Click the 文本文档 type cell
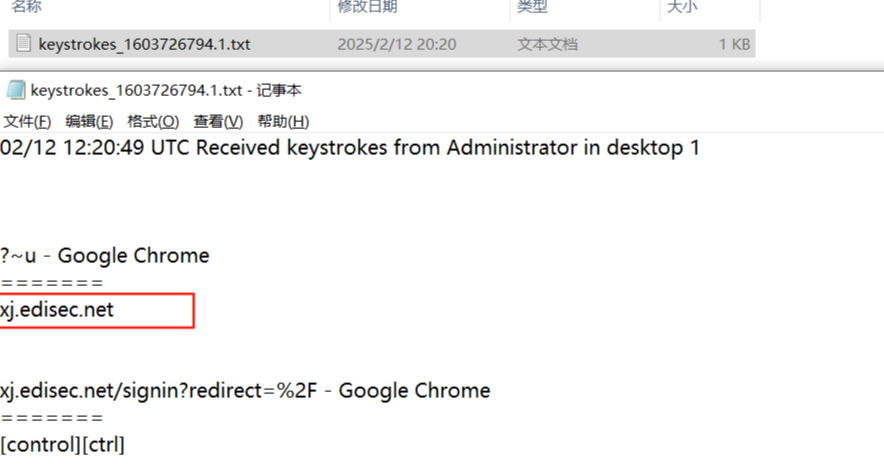 click(x=547, y=44)
